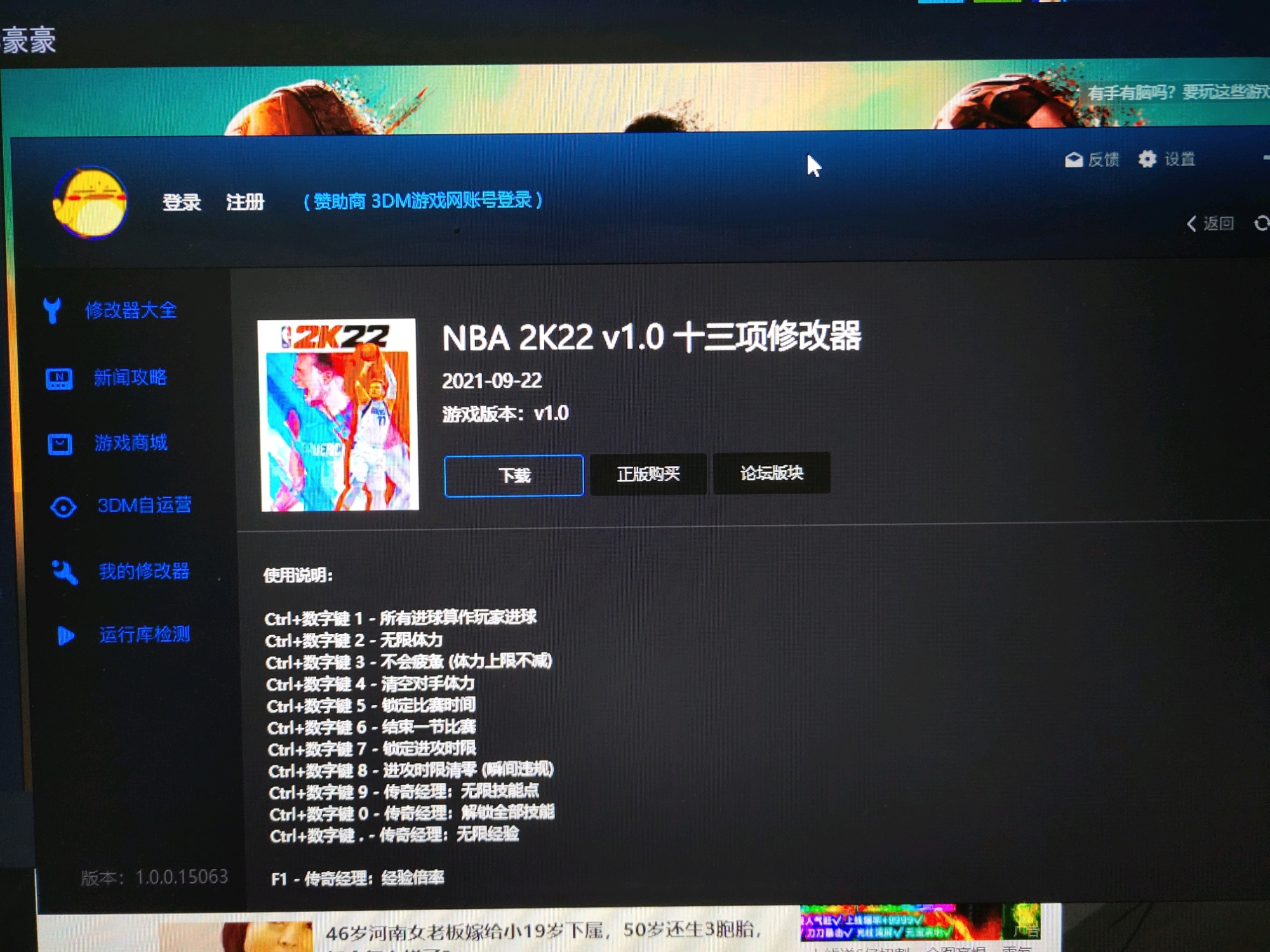
Task: Click the line 'Ctrl+数字键 5 - 锁定比赛时间'
Action: point(371,705)
